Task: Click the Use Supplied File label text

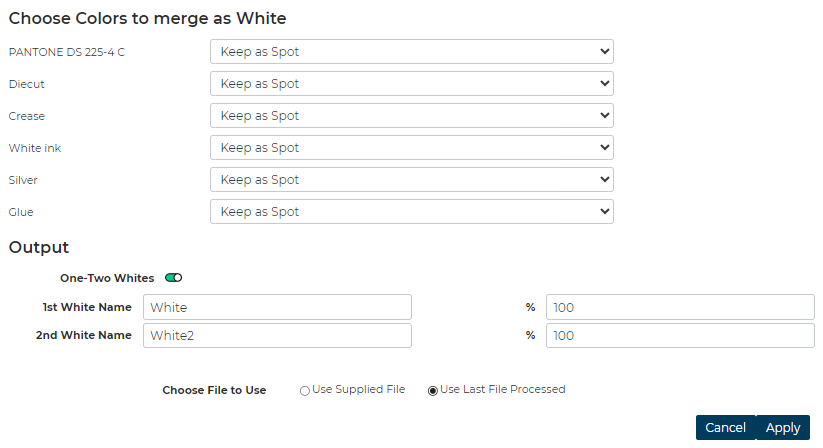Action: pyautogui.click(x=358, y=390)
